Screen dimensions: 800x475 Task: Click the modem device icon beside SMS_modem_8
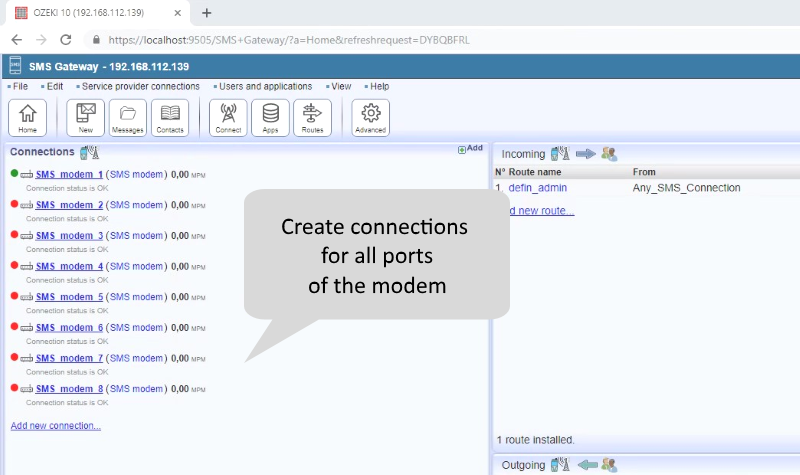[27, 389]
